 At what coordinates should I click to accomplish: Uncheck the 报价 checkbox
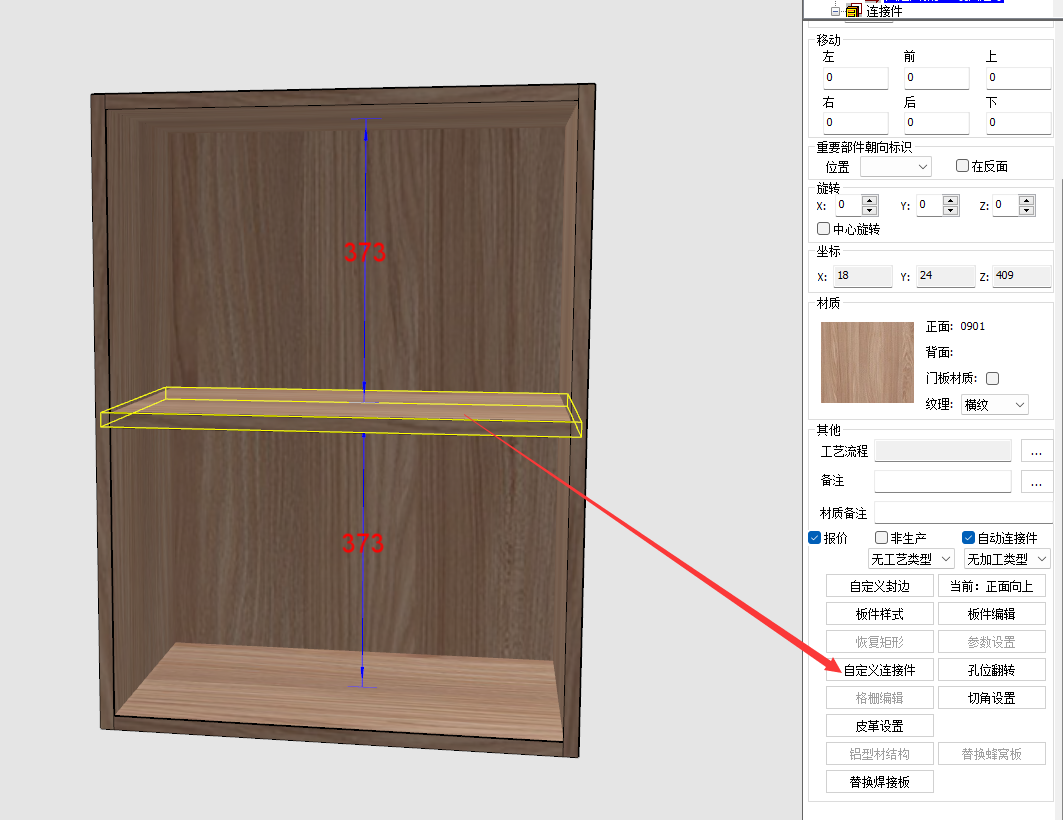[815, 537]
